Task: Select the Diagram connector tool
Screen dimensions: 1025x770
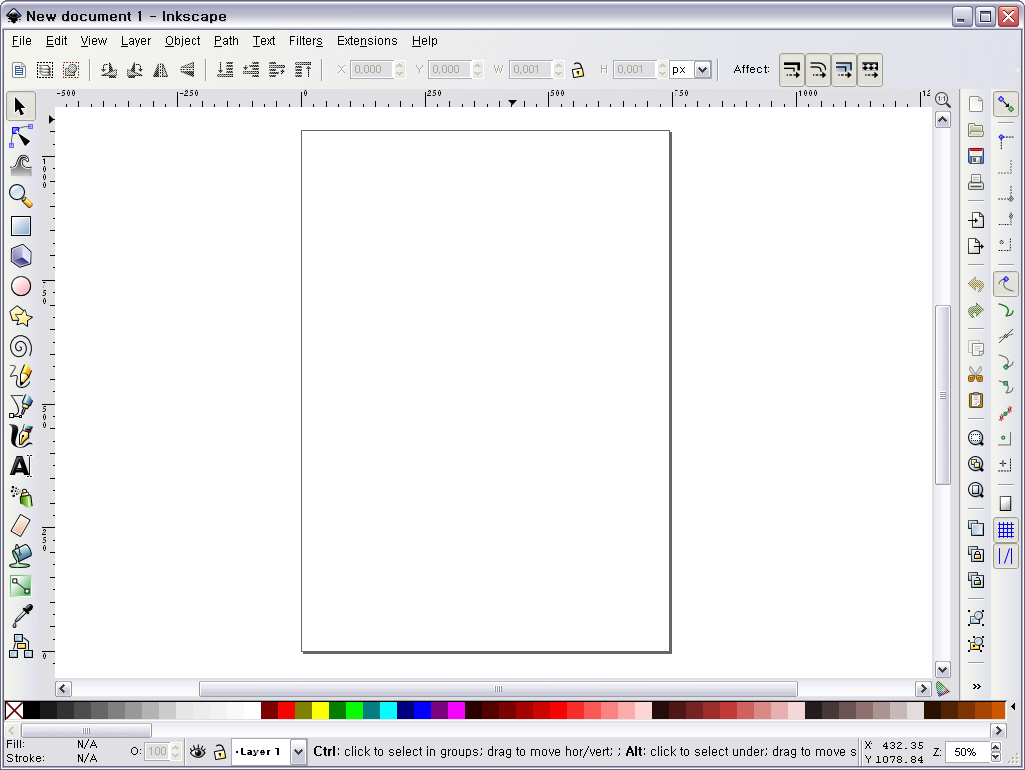Action: (20, 646)
